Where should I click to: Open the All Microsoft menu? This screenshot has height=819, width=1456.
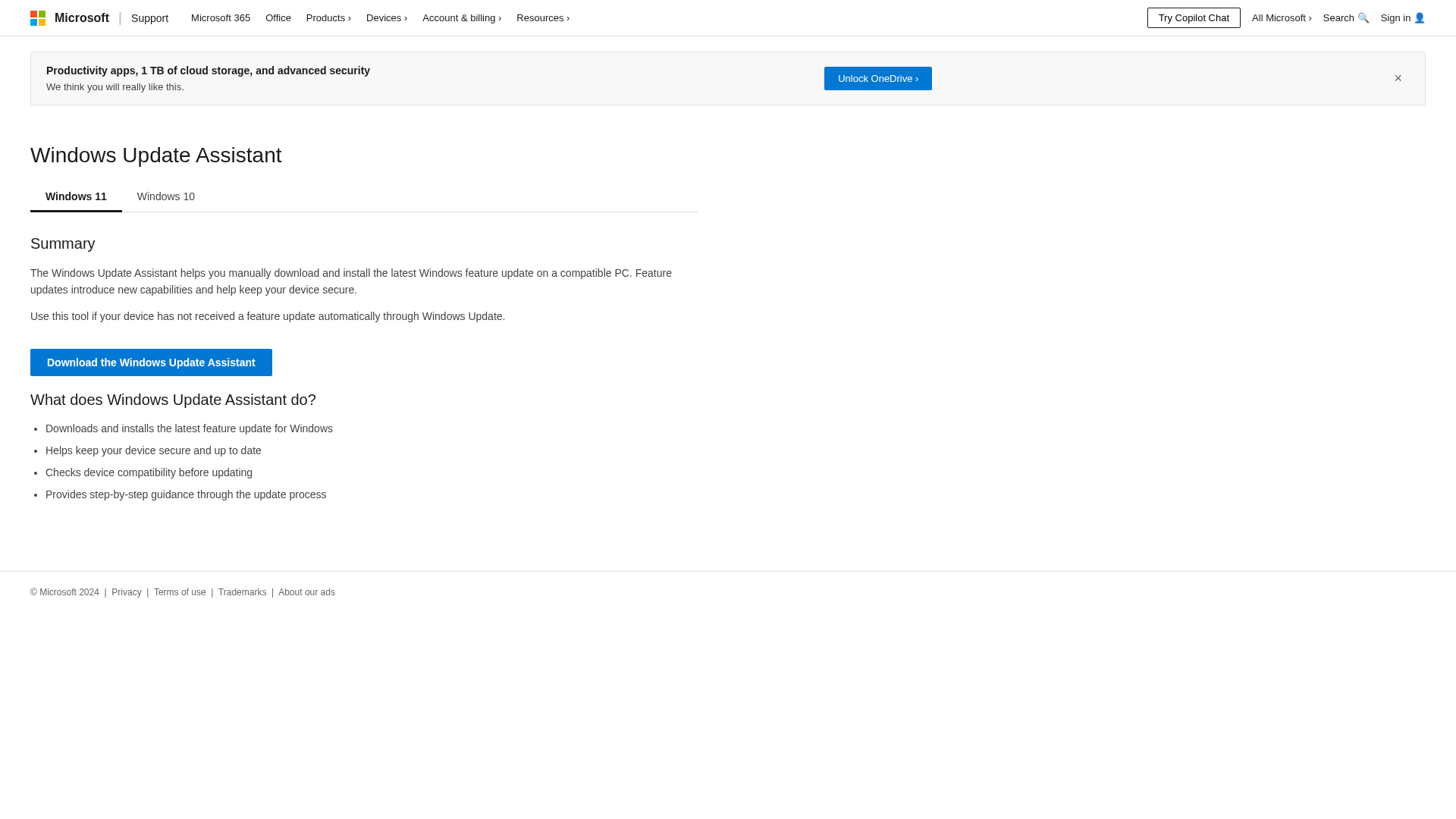point(1282,18)
